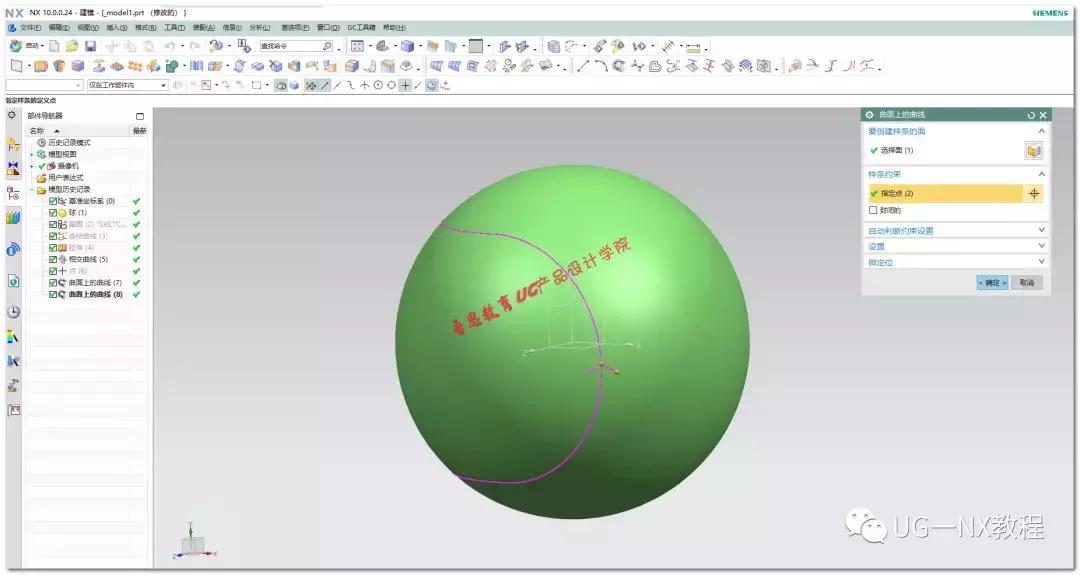Image resolution: width=1080 pixels, height=575 pixels.
Task: Click the New file icon
Action: [x=55, y=46]
